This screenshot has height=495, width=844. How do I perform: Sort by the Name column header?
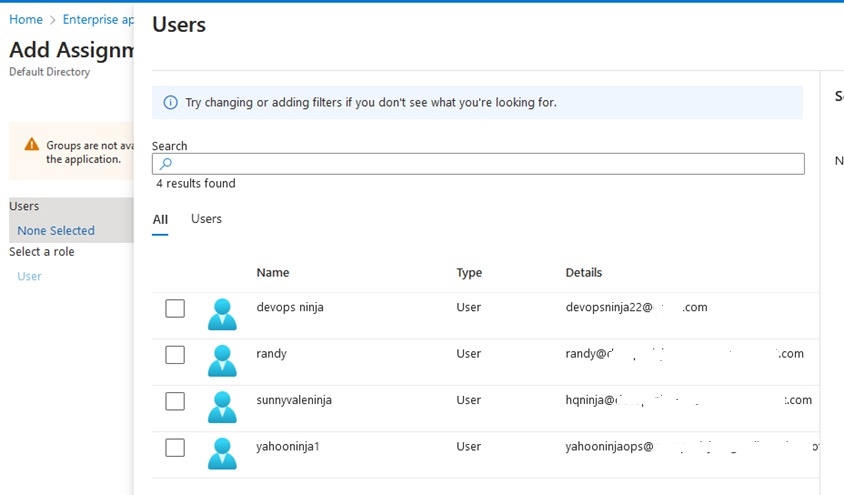(x=272, y=273)
